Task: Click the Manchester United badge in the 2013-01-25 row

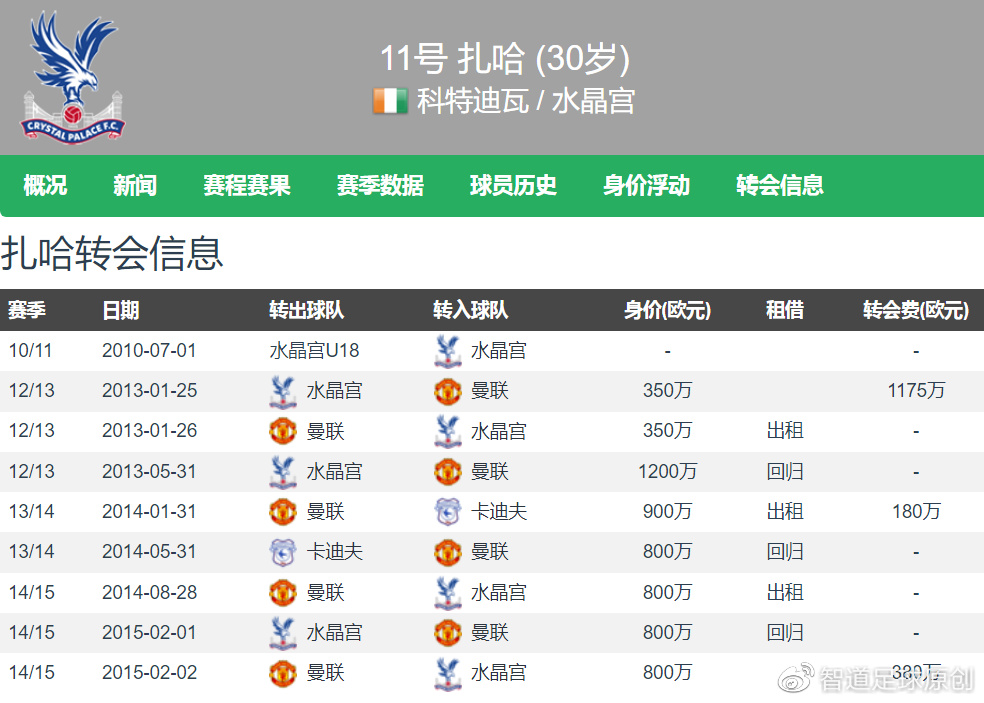Action: [448, 391]
